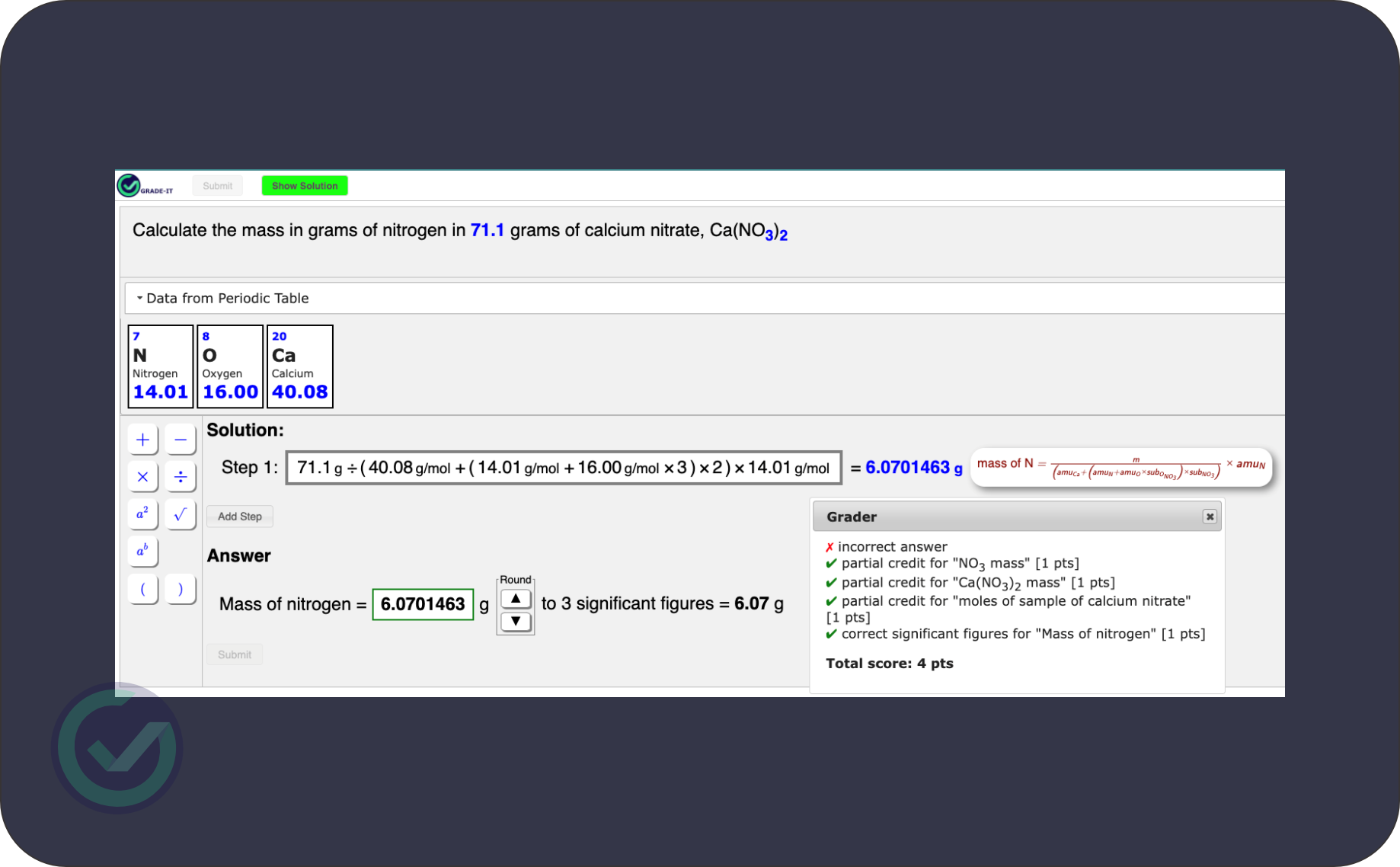Insert an opening parenthesis
Screen dimensions: 1400x867
tap(142, 589)
